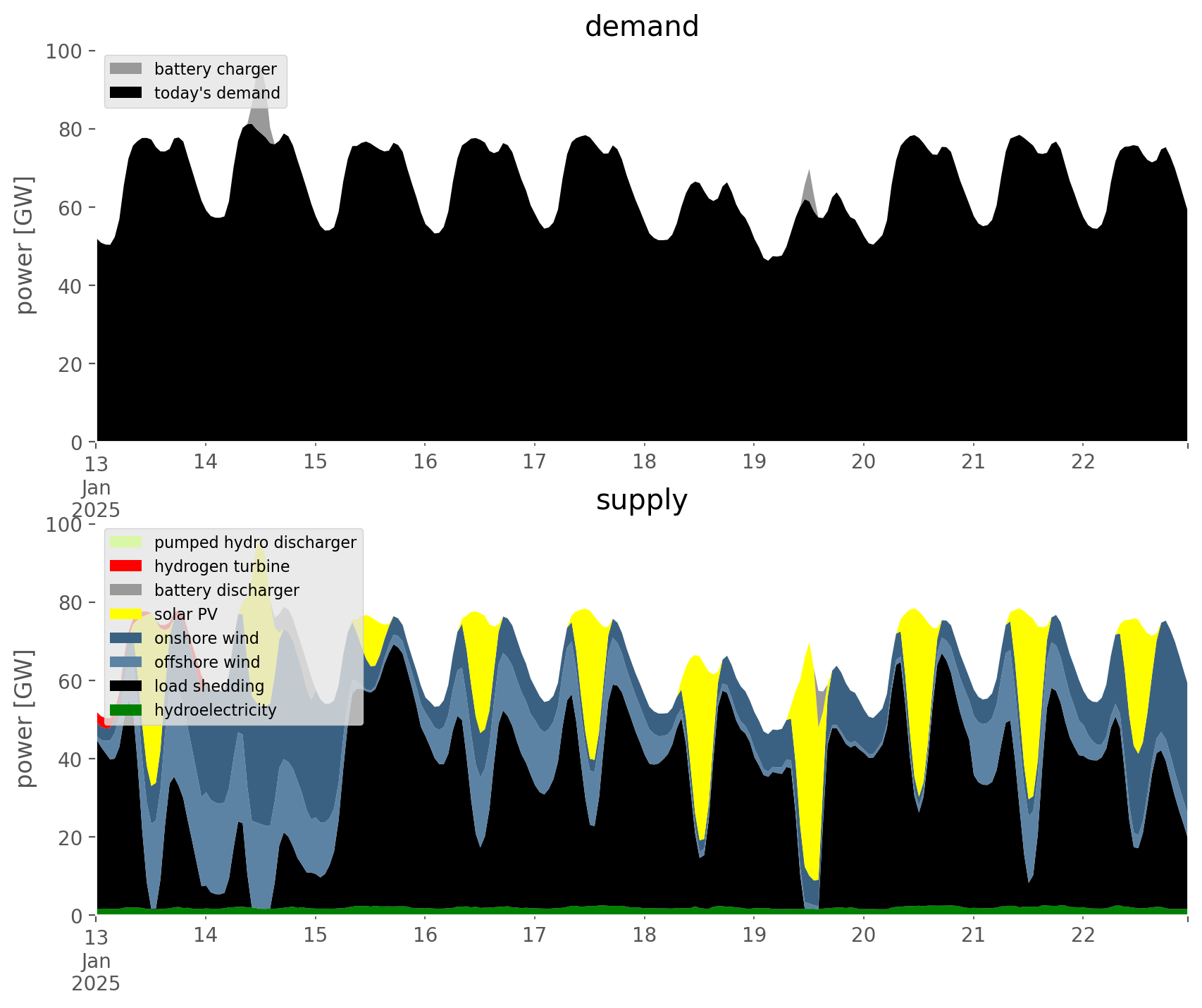Click the '16' date tick under supply chart
The width and height of the screenshot is (1202, 1008).
425,935
